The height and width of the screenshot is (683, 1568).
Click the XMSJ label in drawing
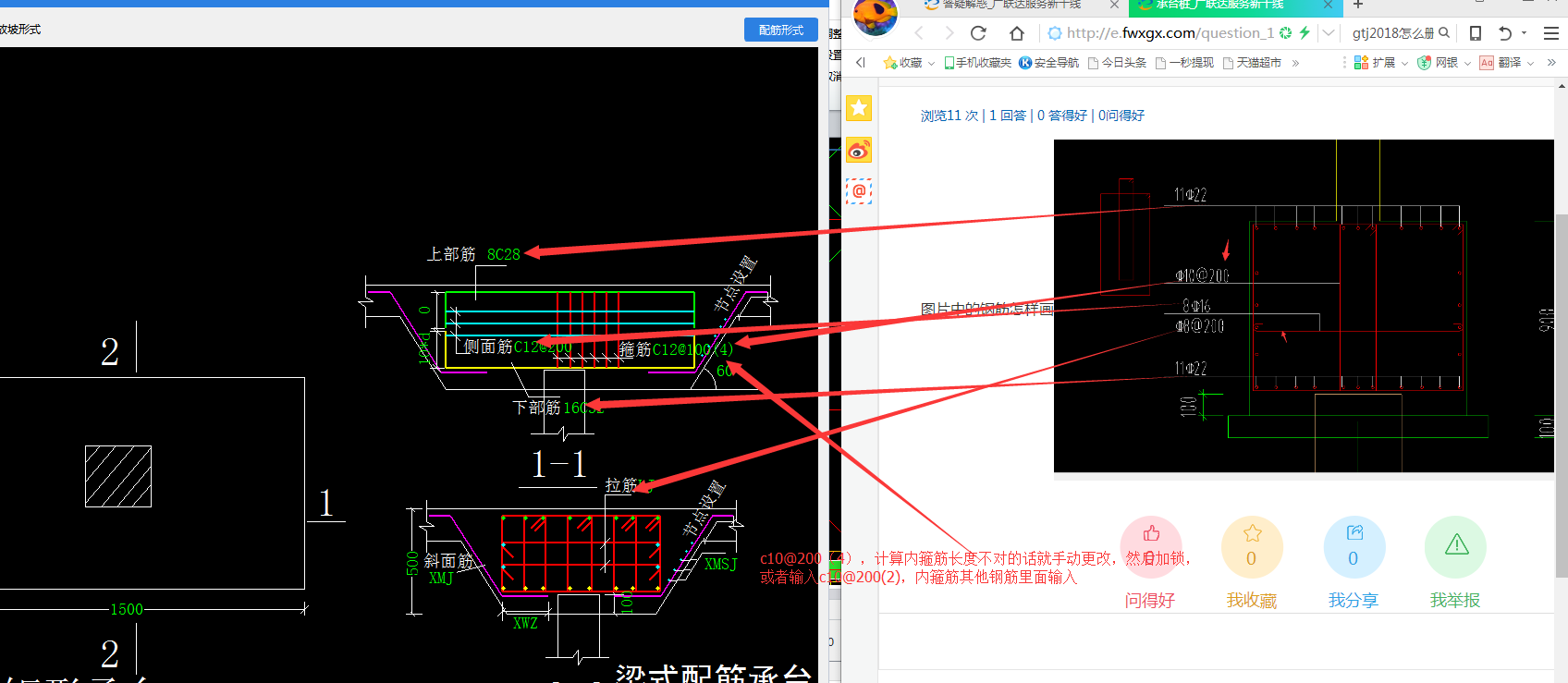coord(721,564)
